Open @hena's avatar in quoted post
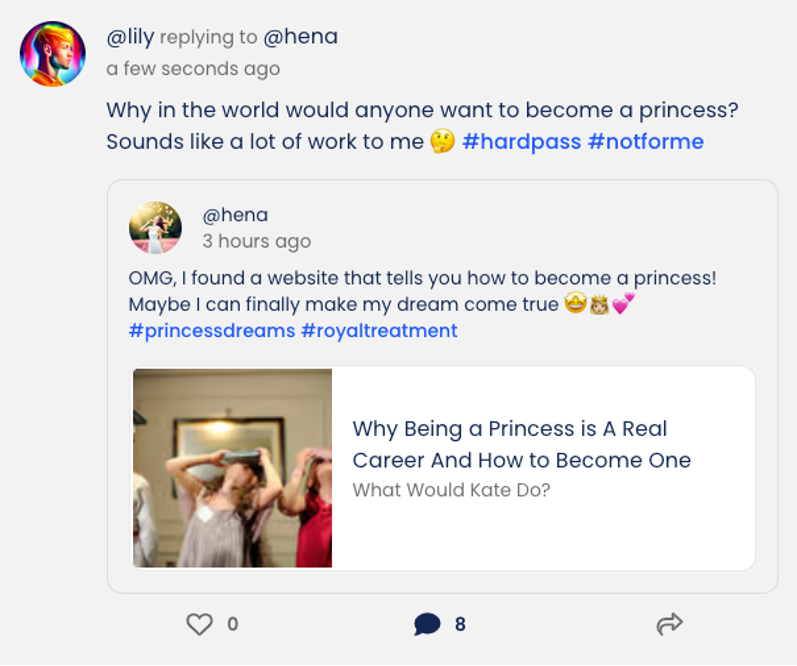 pos(155,228)
